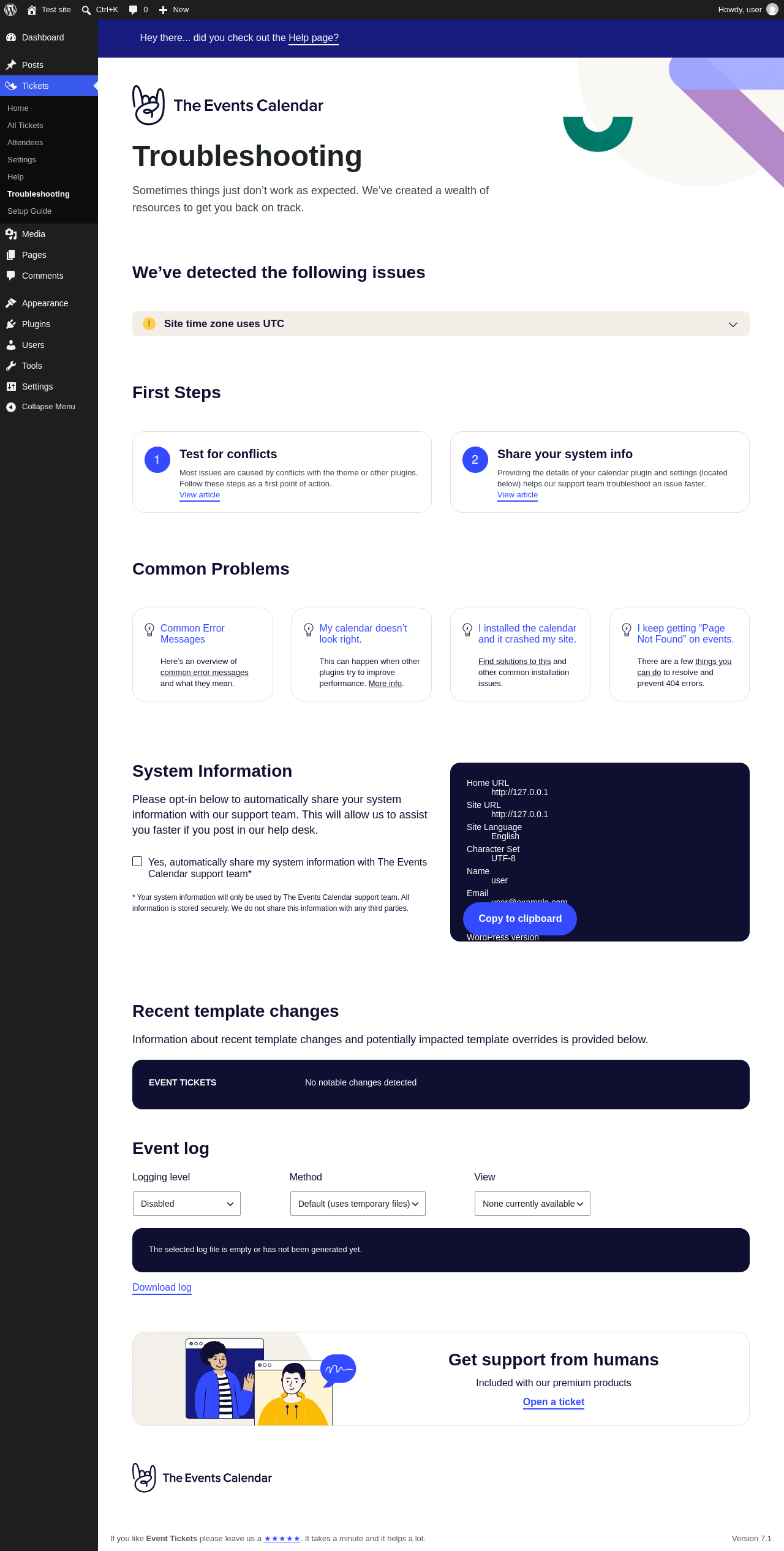Image resolution: width=784 pixels, height=1551 pixels.
Task: Open View article under Share your system info
Action: [x=518, y=495]
